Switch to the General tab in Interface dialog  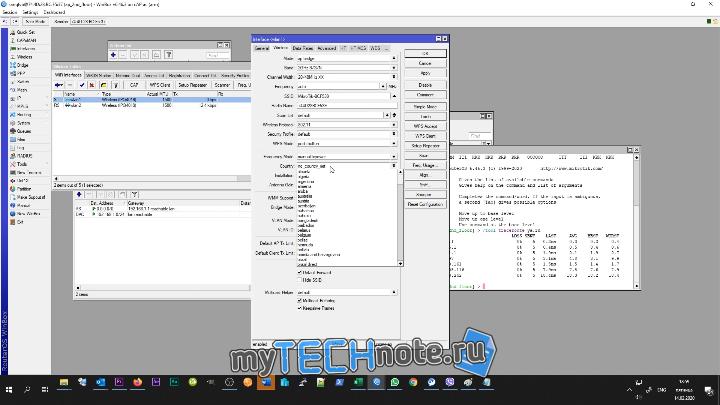click(262, 48)
